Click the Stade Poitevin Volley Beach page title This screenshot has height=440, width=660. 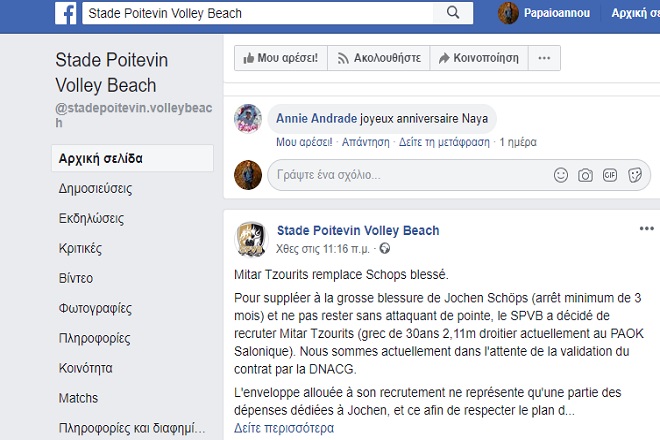[112, 72]
